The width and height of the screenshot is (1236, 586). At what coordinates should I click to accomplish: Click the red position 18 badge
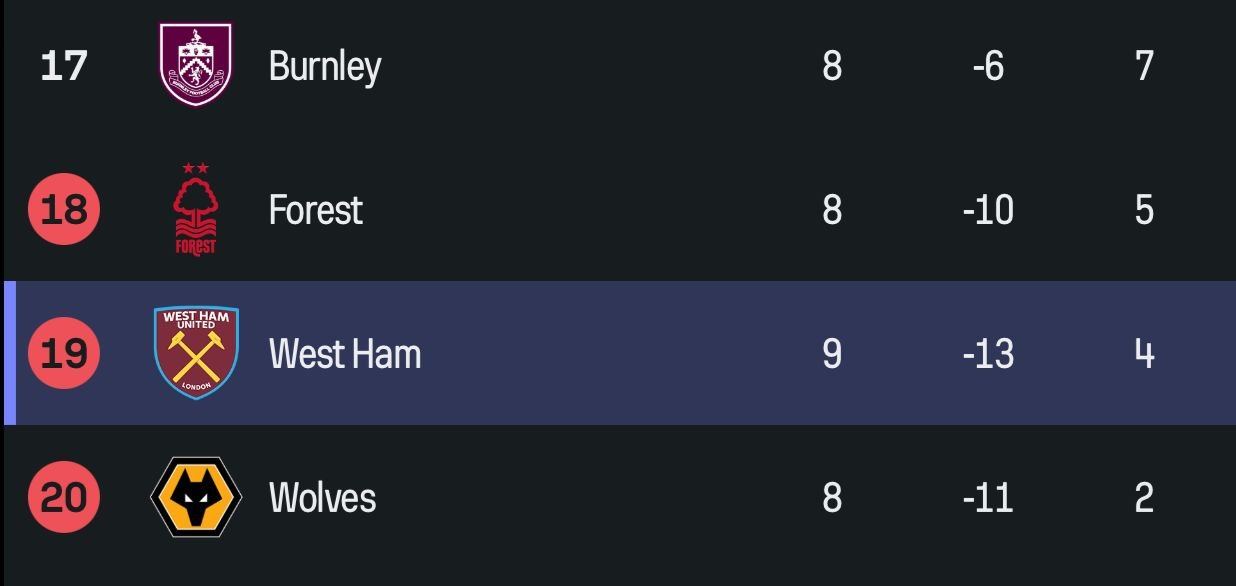(x=64, y=210)
